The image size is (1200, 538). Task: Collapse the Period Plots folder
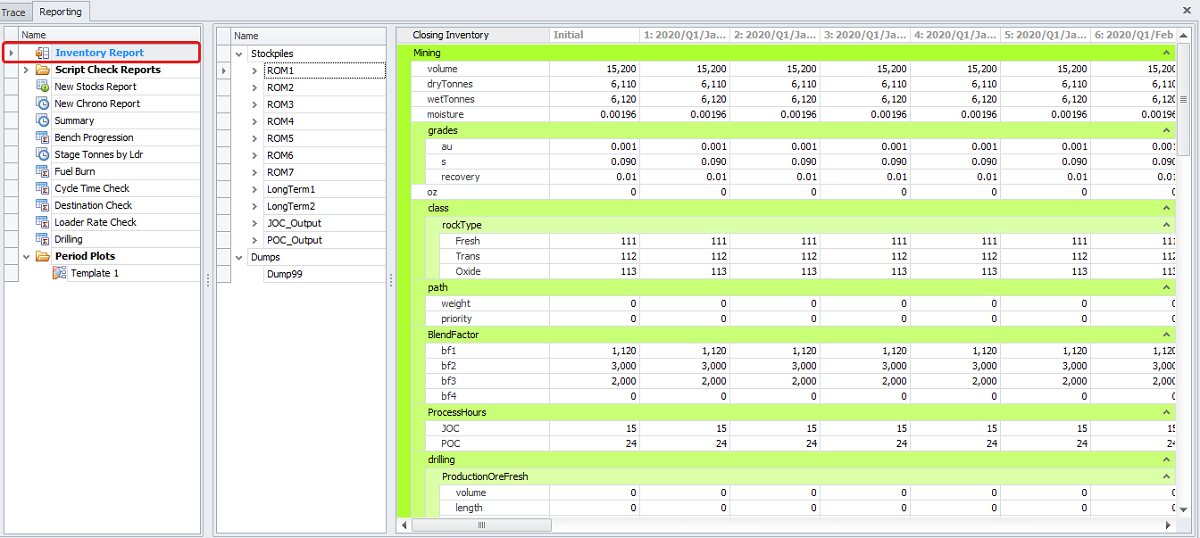(x=26, y=257)
